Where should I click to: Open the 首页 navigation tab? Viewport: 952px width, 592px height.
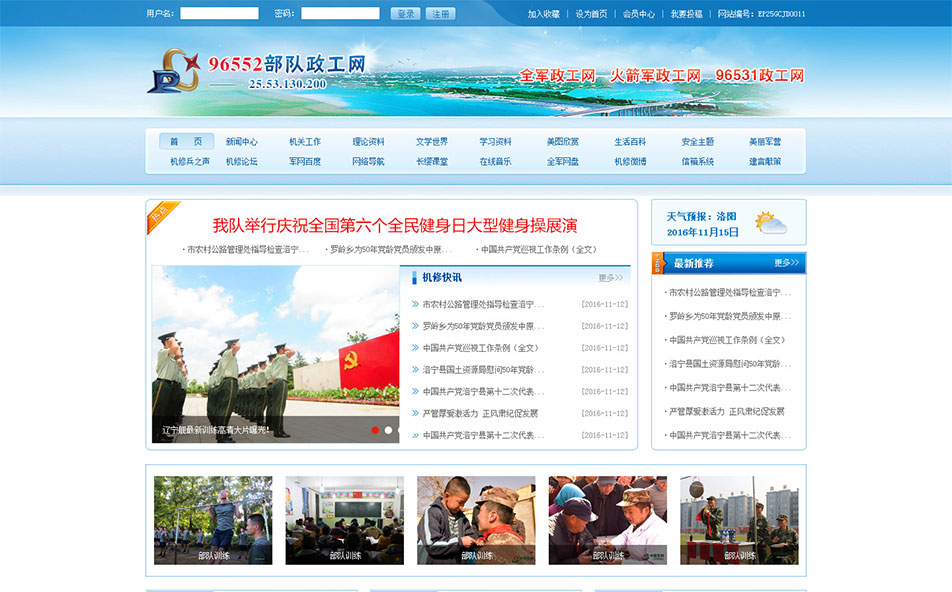pos(186,142)
